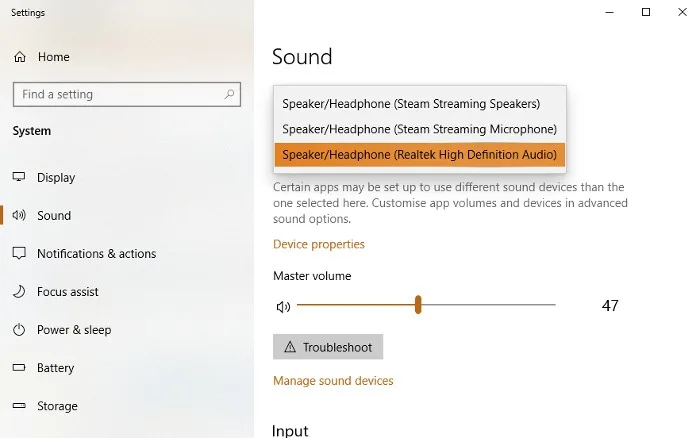Click the Focus assist moon icon
The height and width of the screenshot is (438, 700).
(x=19, y=292)
